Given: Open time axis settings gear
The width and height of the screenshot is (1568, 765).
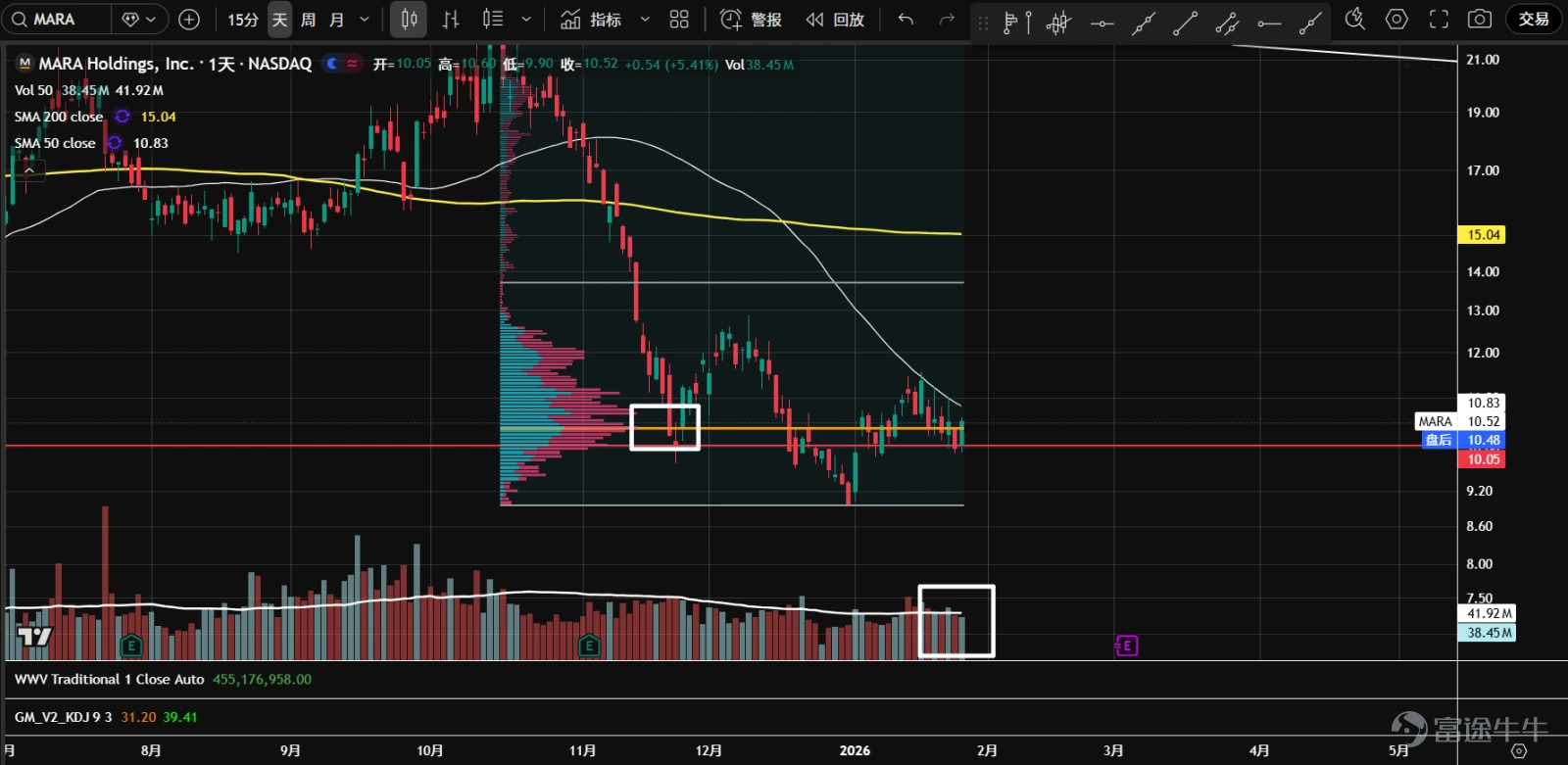Looking at the screenshot, I should click(1519, 750).
